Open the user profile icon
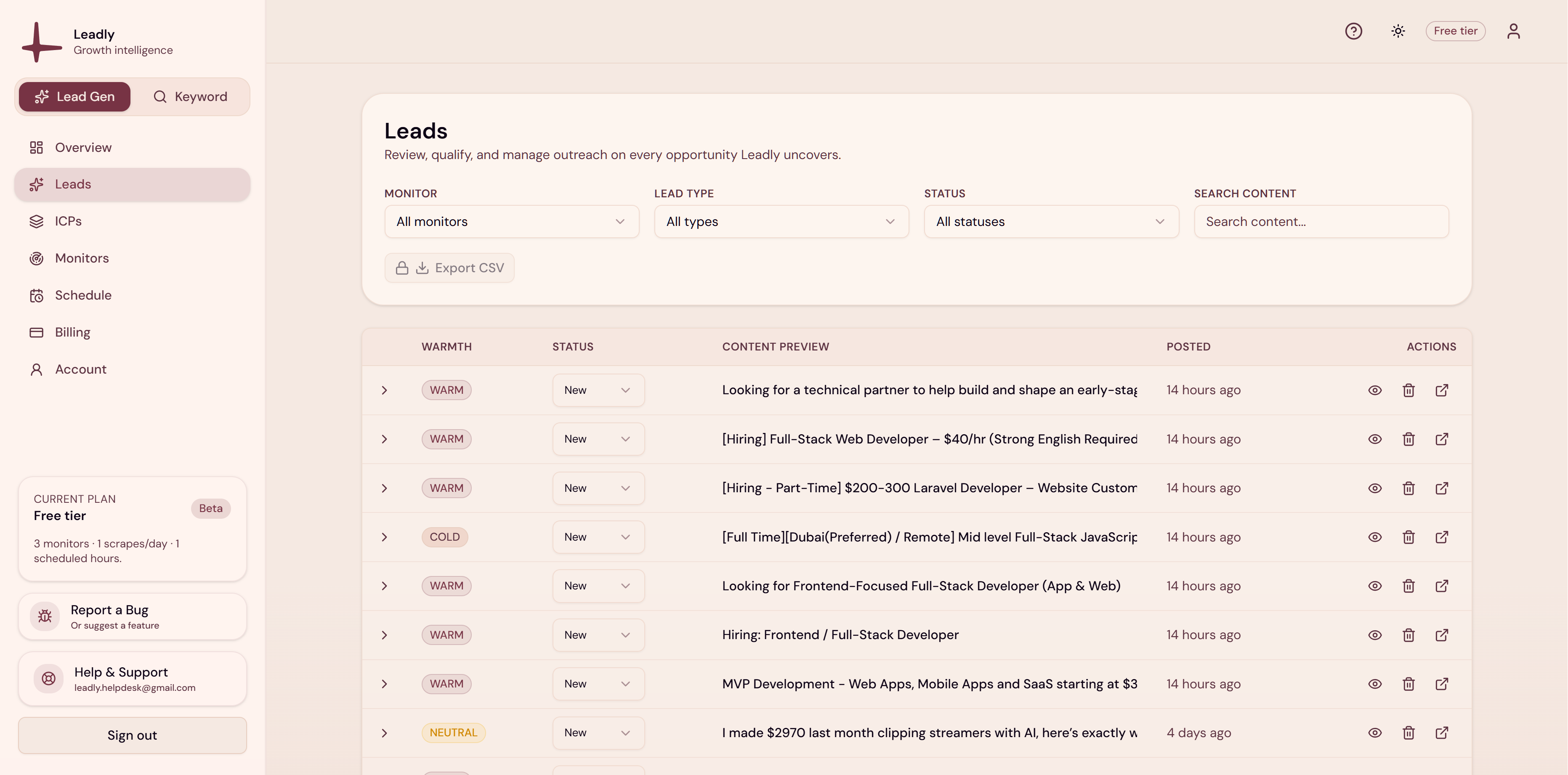The width and height of the screenshot is (1568, 775). pos(1513,31)
